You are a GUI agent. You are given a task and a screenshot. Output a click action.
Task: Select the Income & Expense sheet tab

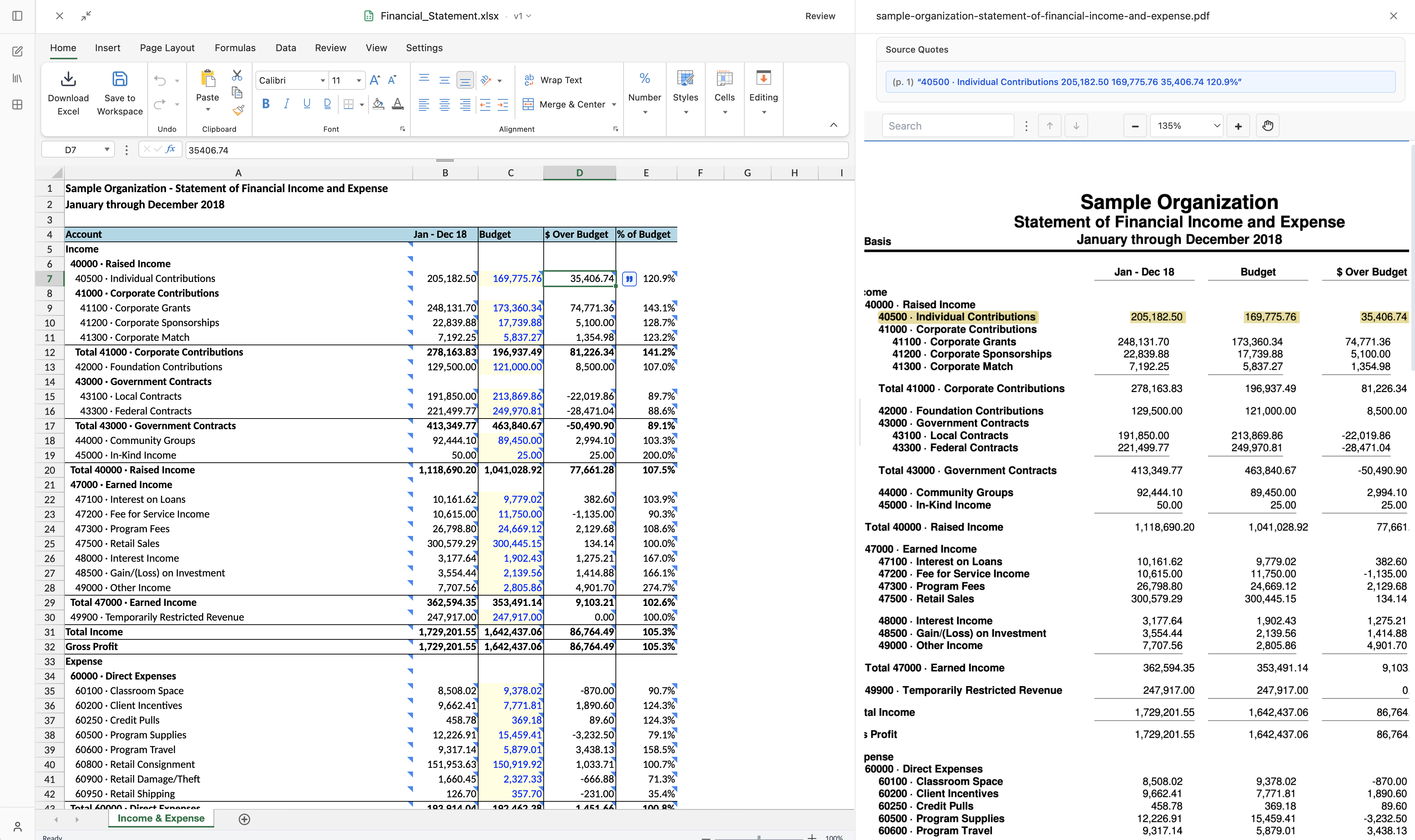[160, 819]
